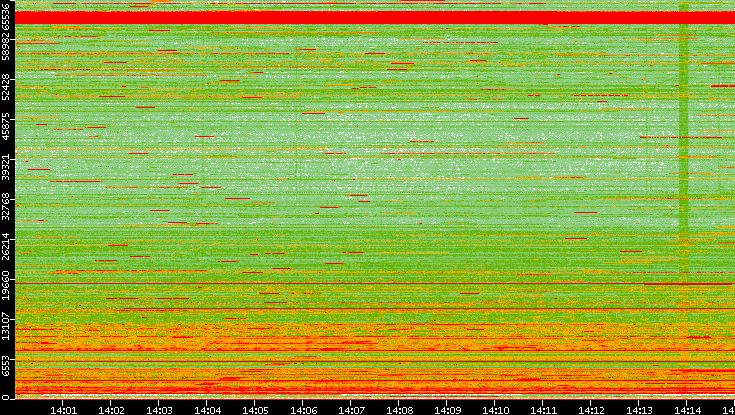Screen dimensions: 735x415
Task: Select the 14:08 axis label
Action: pos(399,410)
